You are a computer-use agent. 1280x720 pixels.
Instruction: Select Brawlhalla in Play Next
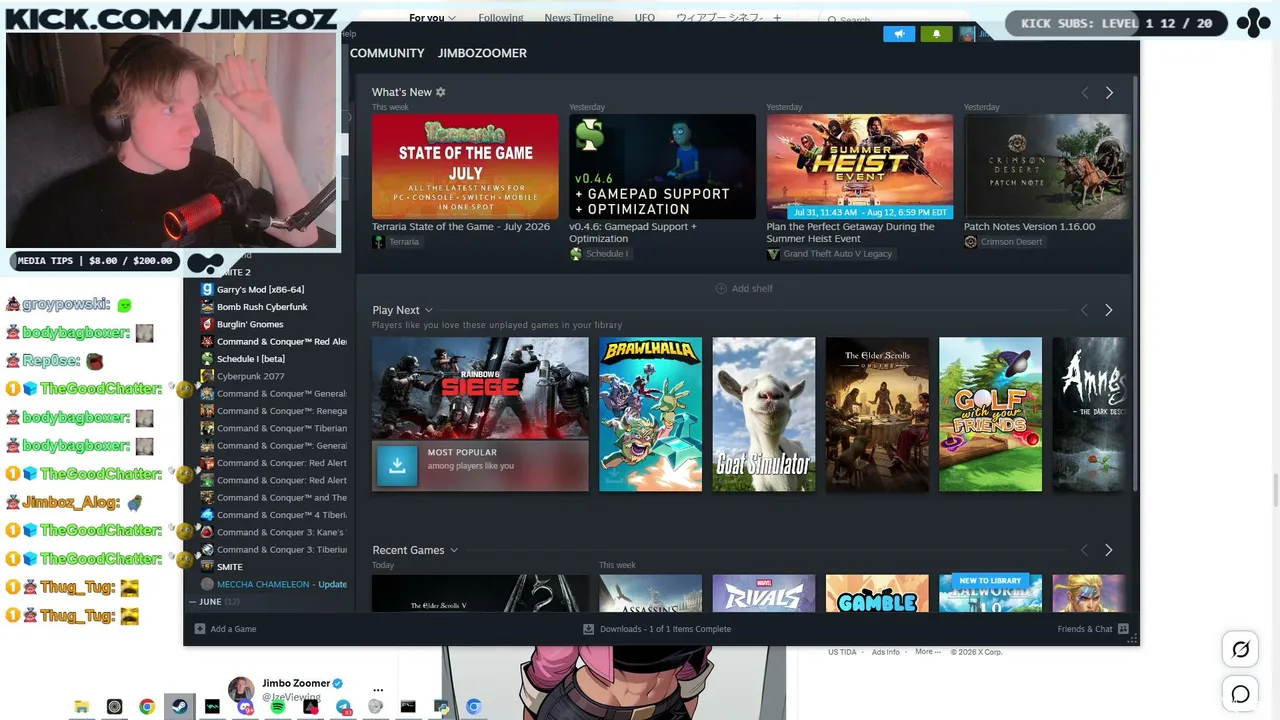pyautogui.click(x=650, y=414)
